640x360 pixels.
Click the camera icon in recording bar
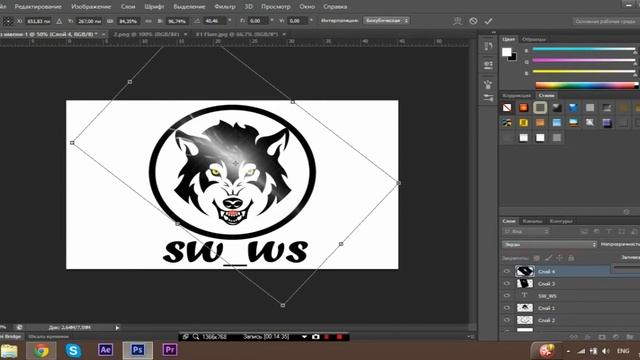(316, 337)
